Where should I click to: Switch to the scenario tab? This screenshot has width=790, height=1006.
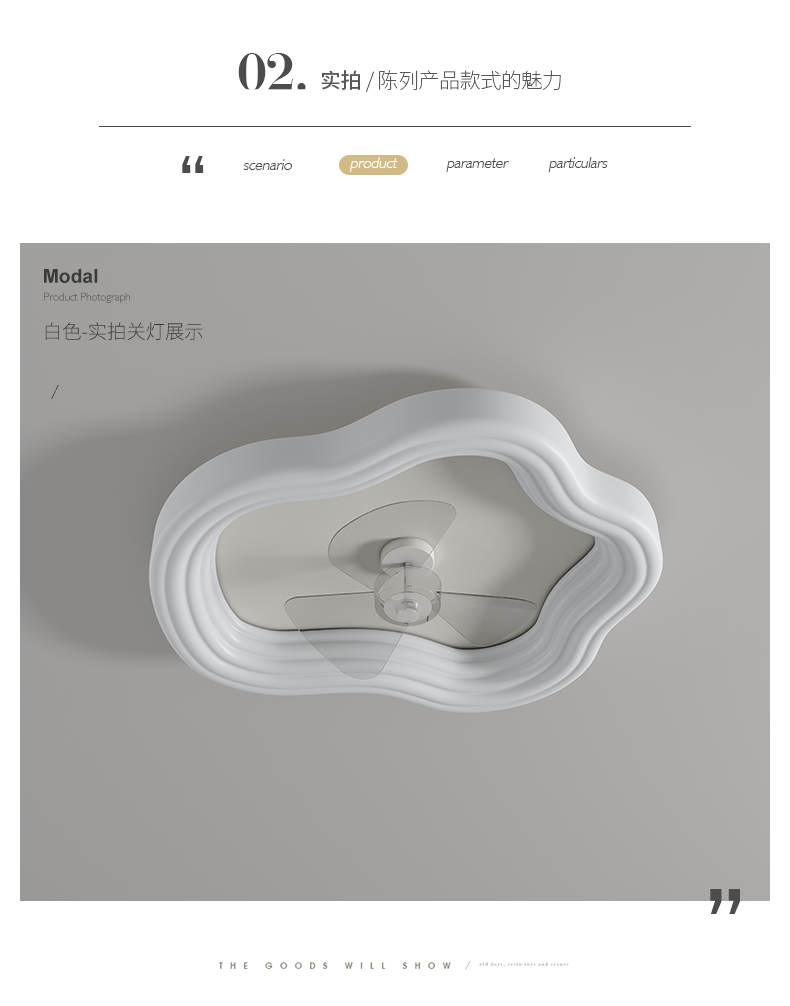pos(268,166)
